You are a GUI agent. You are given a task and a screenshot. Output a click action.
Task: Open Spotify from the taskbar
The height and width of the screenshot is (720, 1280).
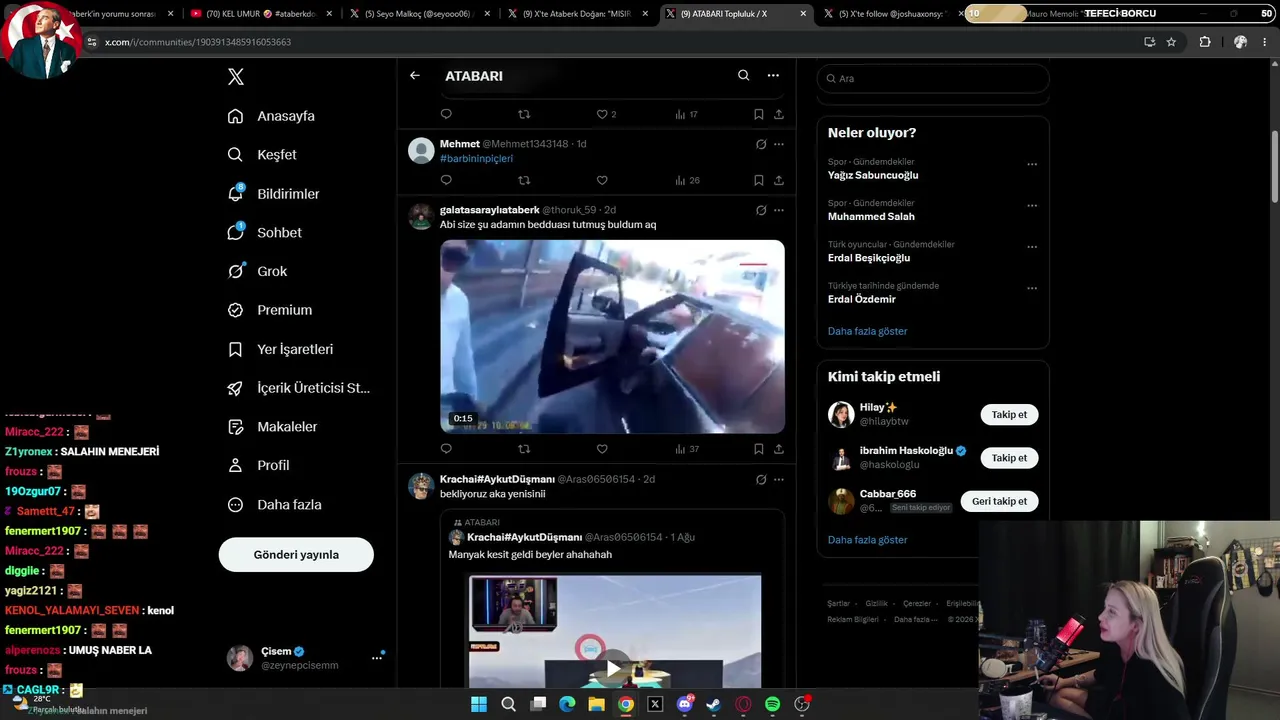(x=772, y=704)
